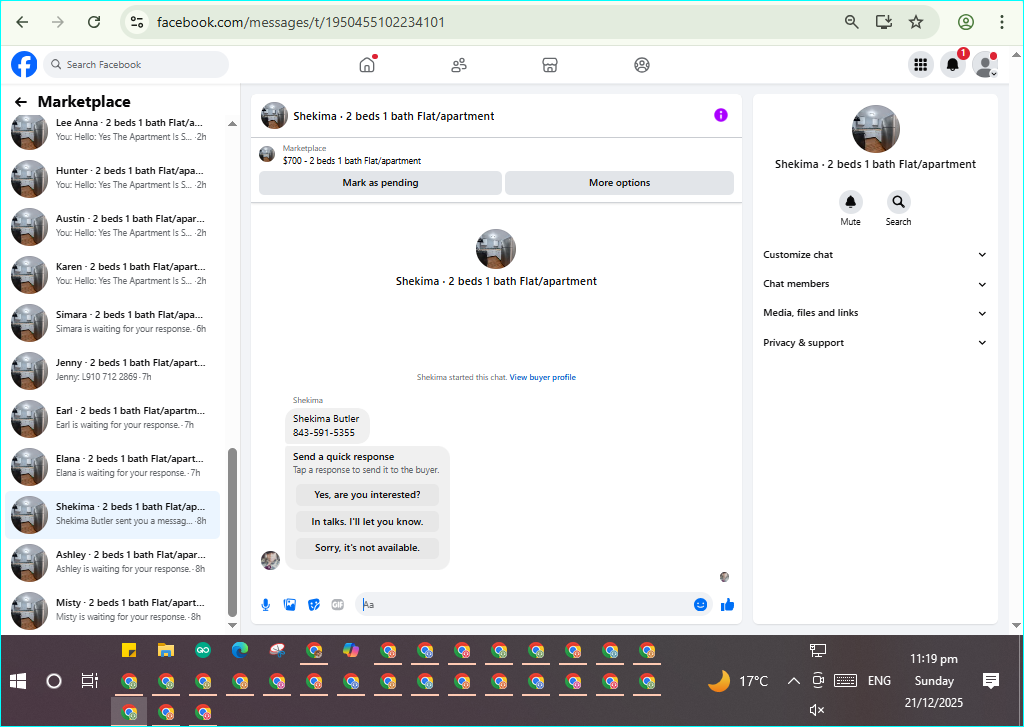1024x727 pixels.
Task: Open the Windows Task View icon
Action: click(x=89, y=681)
